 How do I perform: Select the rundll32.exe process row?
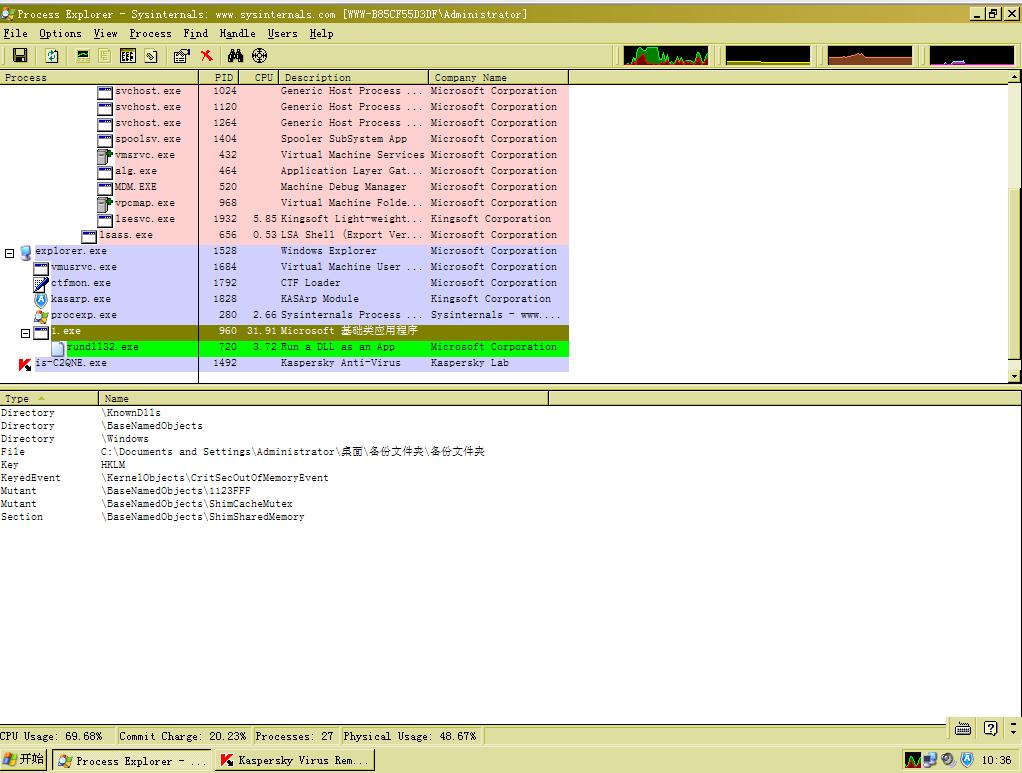(x=102, y=347)
